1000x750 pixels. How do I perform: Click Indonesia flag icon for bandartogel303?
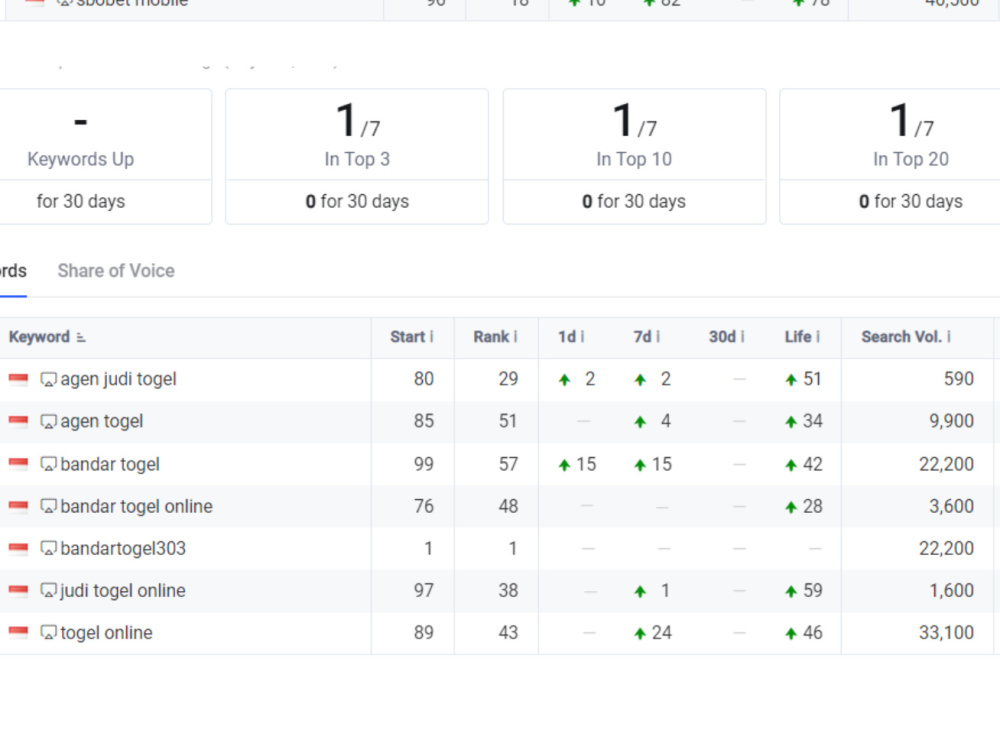point(18,548)
